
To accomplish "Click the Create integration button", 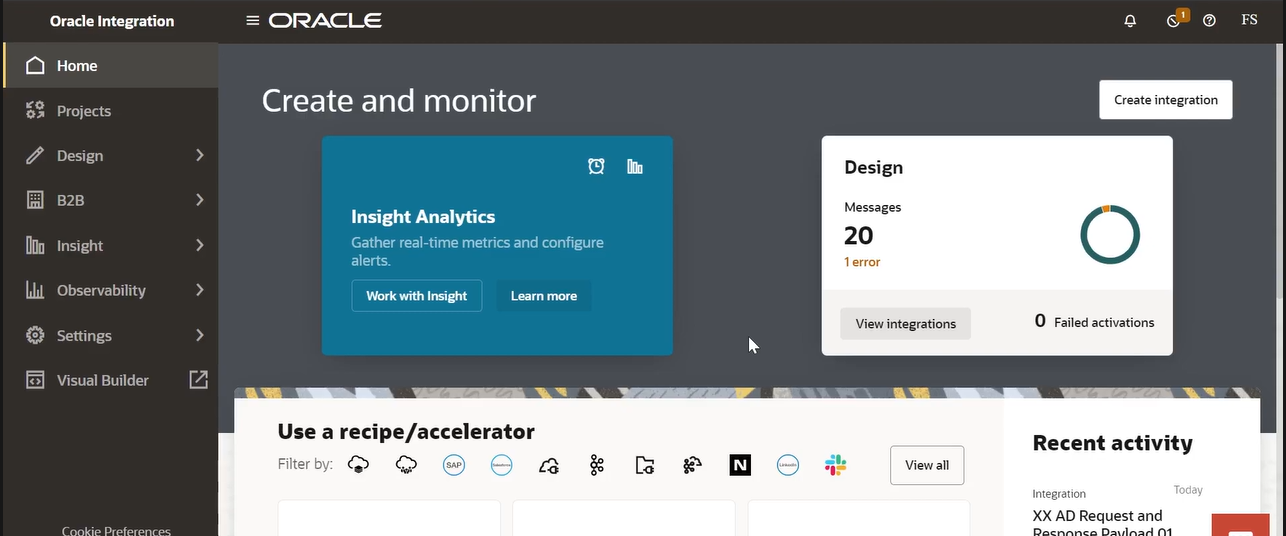I will coord(1166,100).
